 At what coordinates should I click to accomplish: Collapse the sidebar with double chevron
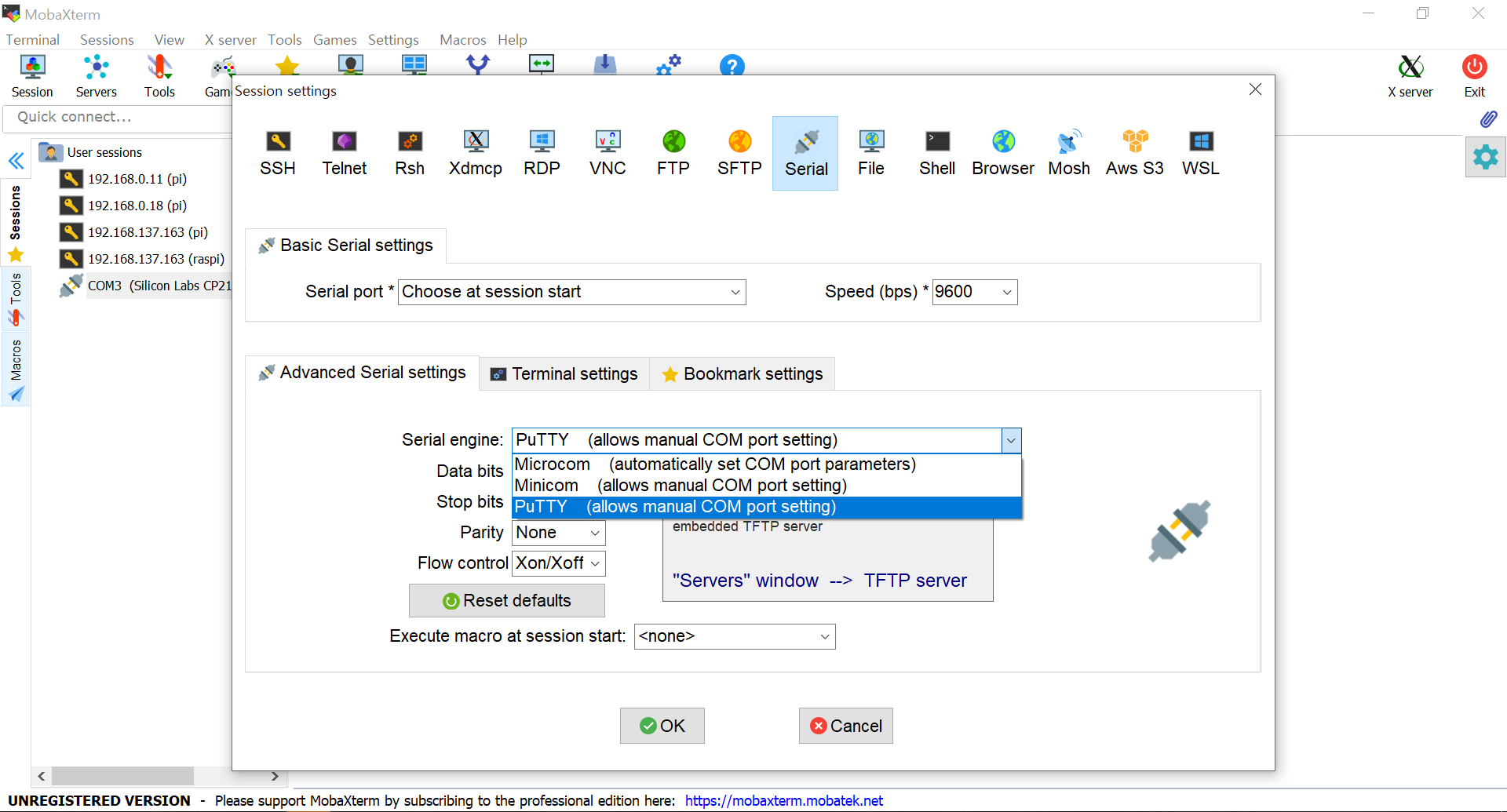point(16,162)
